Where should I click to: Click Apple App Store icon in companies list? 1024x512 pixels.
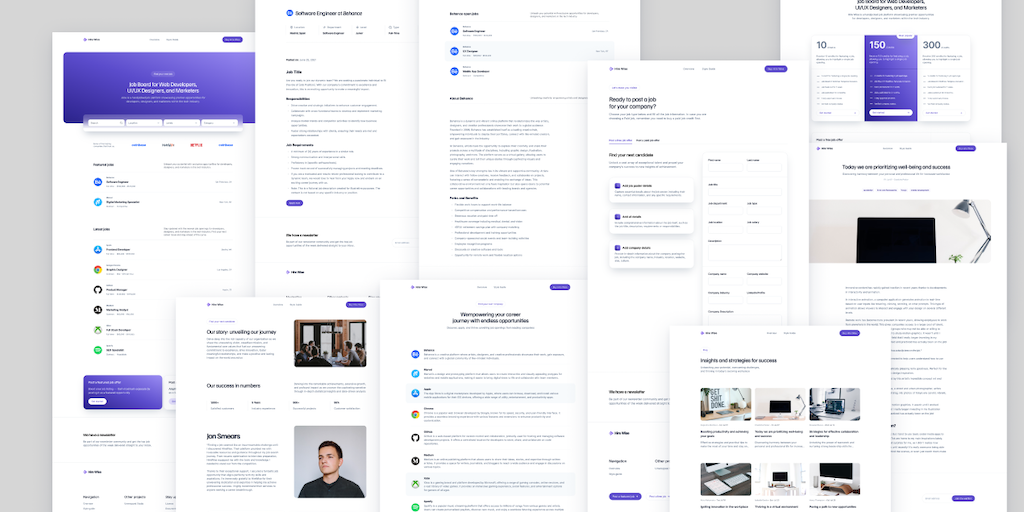point(415,394)
